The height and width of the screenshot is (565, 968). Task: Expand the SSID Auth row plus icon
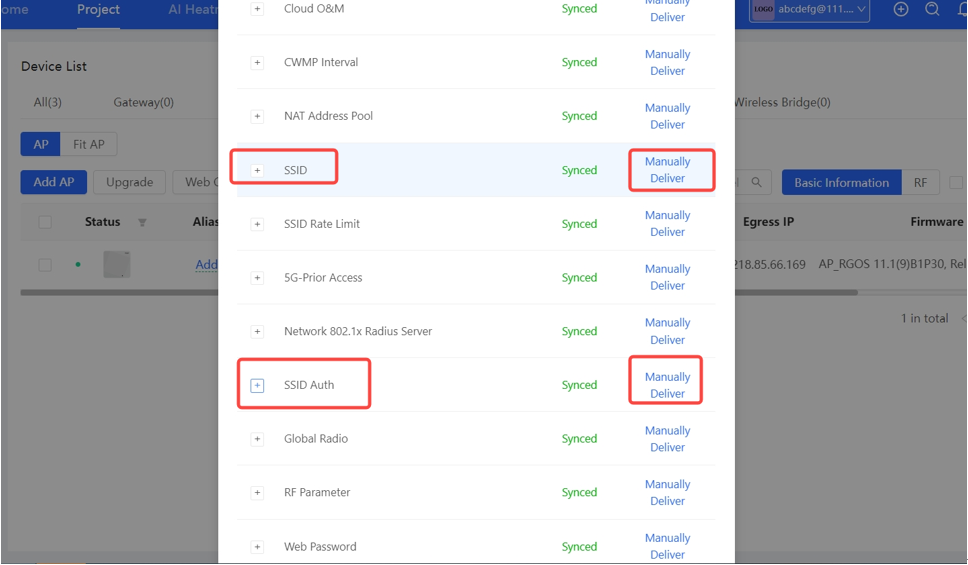pyautogui.click(x=257, y=385)
